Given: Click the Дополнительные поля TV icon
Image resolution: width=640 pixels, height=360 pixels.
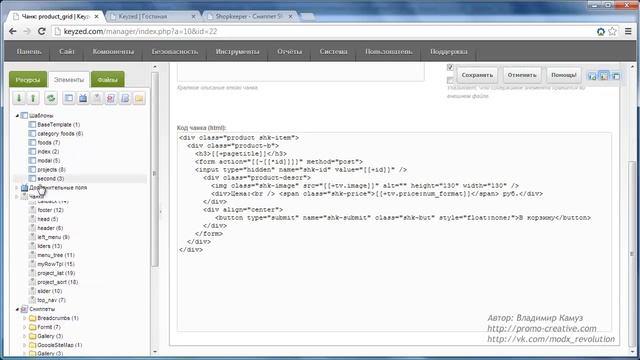Looking at the screenshot, I should coord(24,188).
